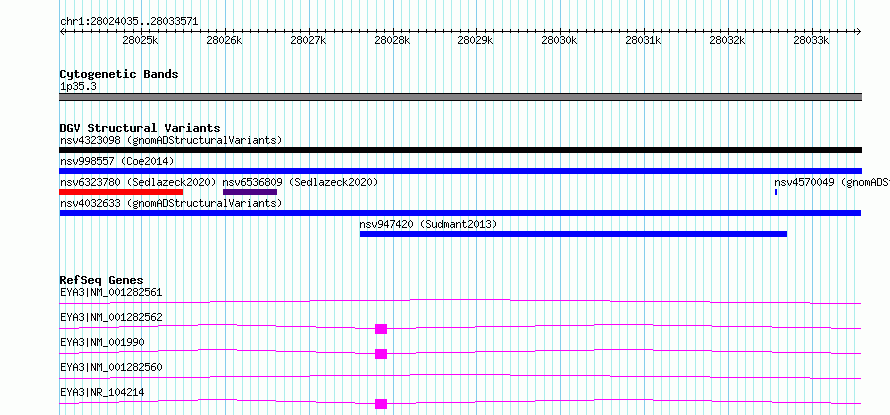Select transcript label EYA3|NM_001282561
Image resolution: width=890 pixels, height=415 pixels.
pos(111,292)
